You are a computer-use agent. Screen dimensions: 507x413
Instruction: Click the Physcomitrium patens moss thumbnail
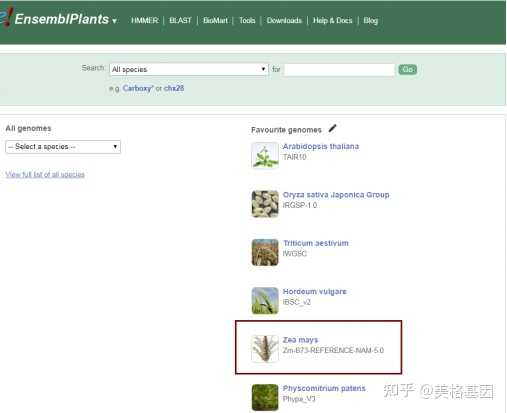pos(265,397)
